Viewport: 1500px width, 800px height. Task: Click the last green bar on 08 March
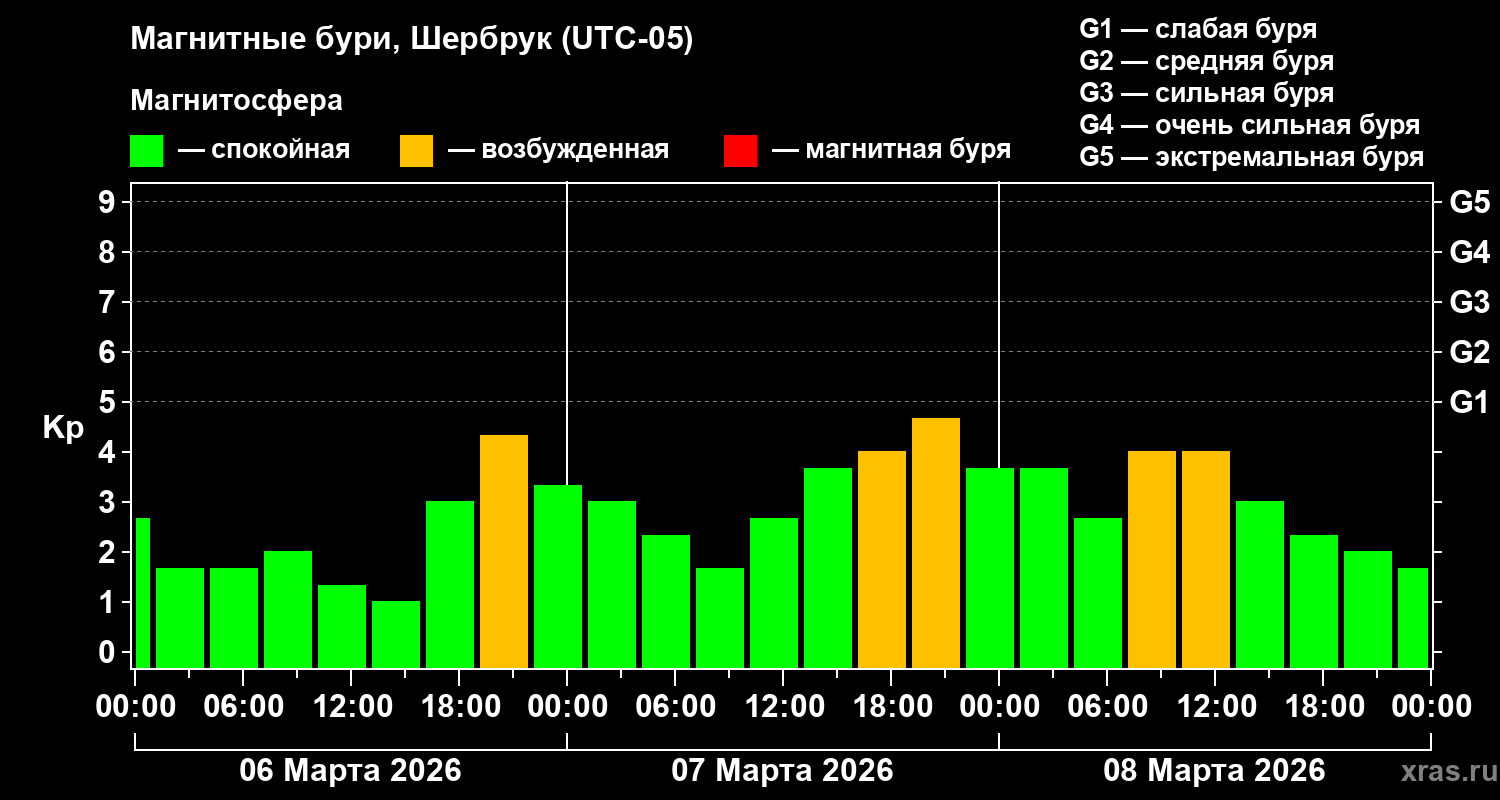[x=1413, y=618]
